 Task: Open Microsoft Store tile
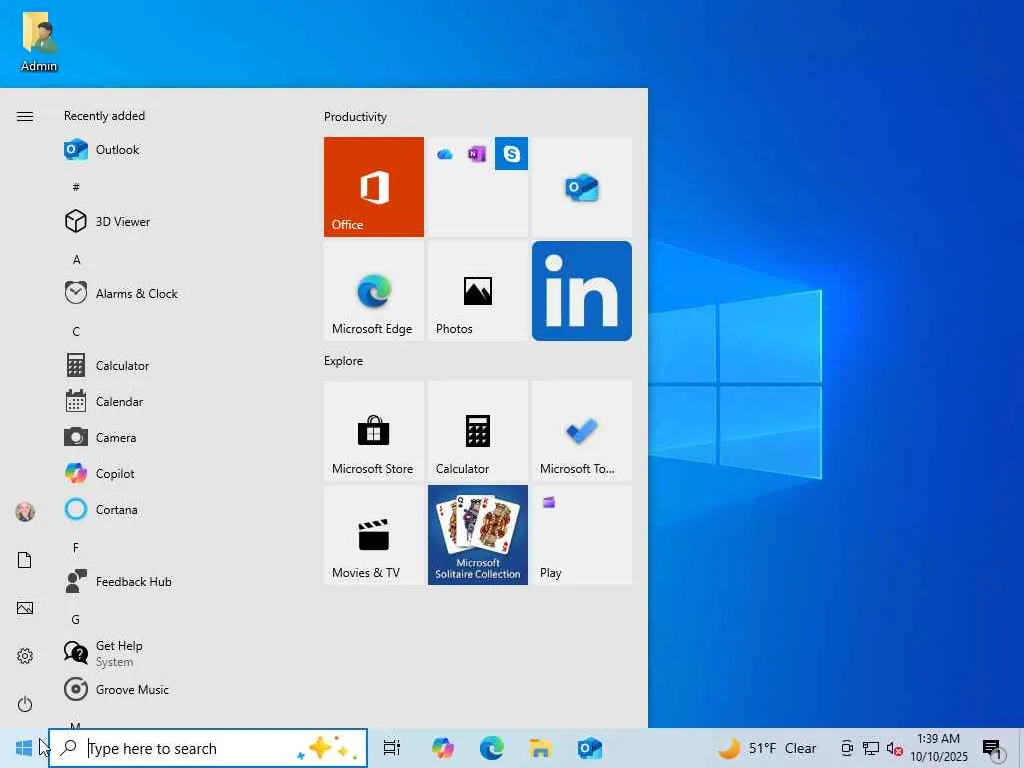click(373, 431)
